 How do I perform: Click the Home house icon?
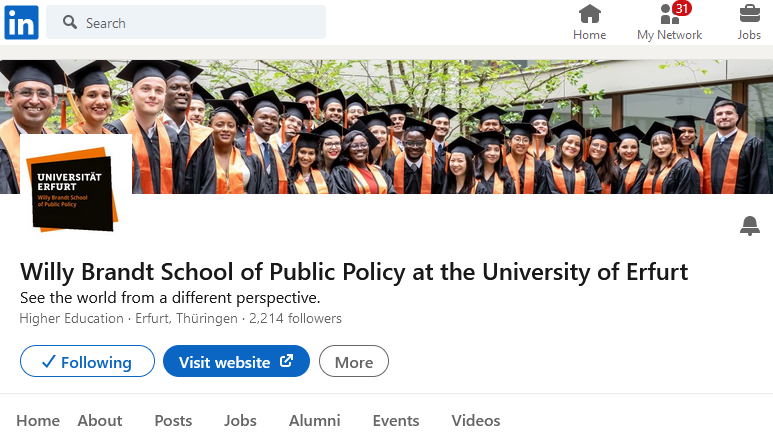590,14
